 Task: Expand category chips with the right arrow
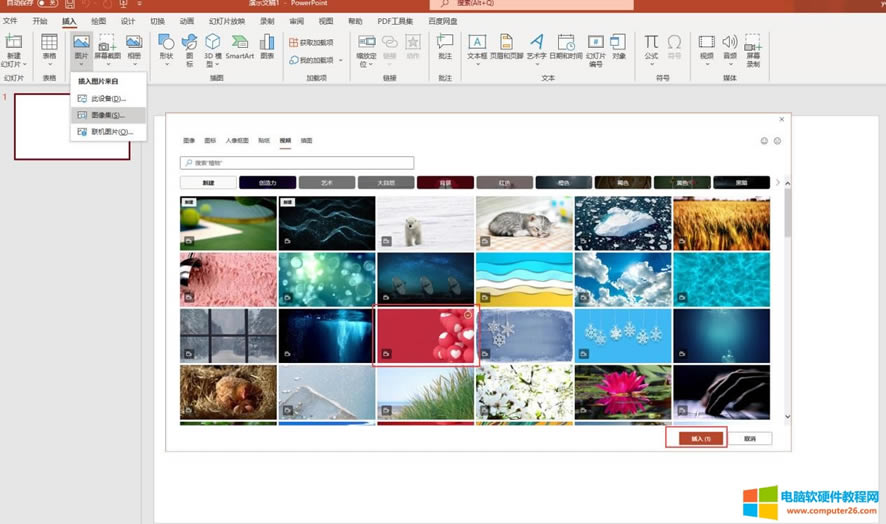pyautogui.click(x=777, y=183)
